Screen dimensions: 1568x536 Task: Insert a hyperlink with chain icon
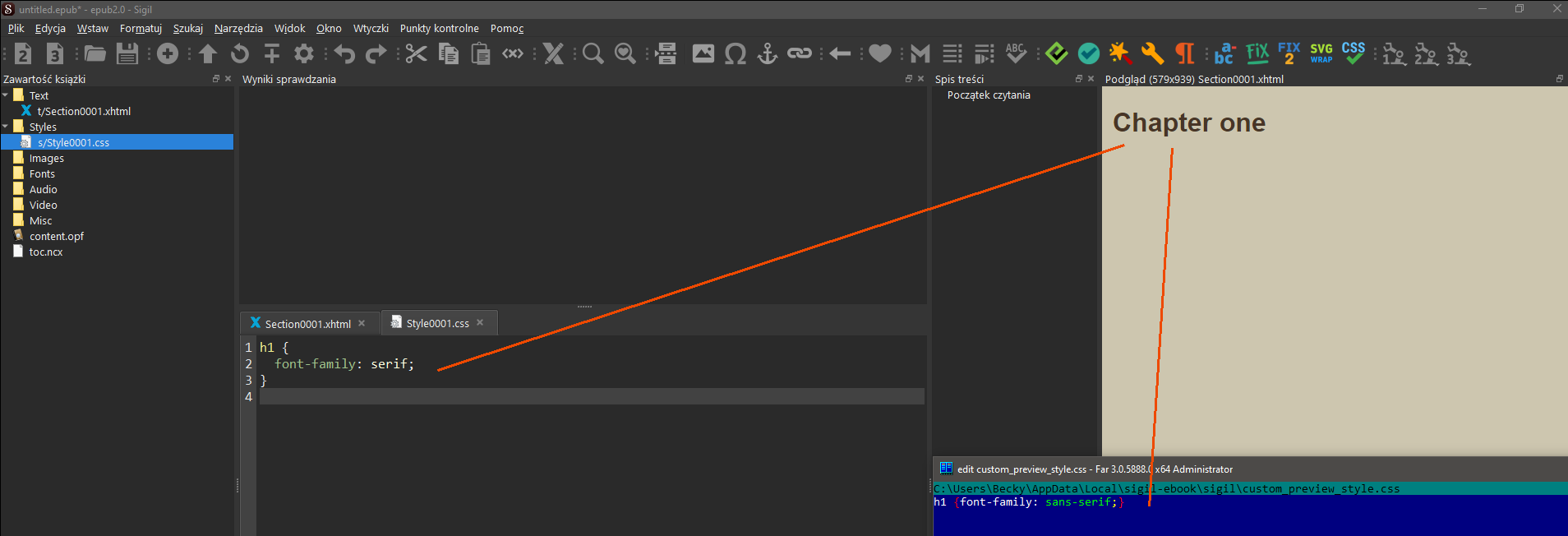[x=800, y=54]
